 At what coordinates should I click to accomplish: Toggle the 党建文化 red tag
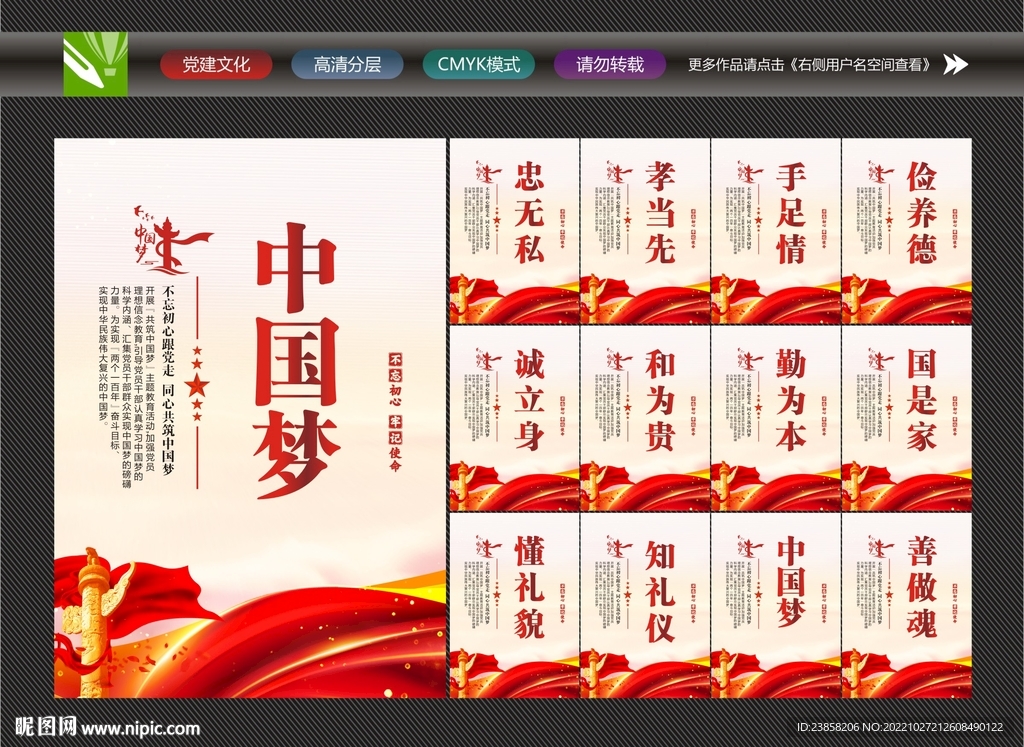click(x=216, y=65)
